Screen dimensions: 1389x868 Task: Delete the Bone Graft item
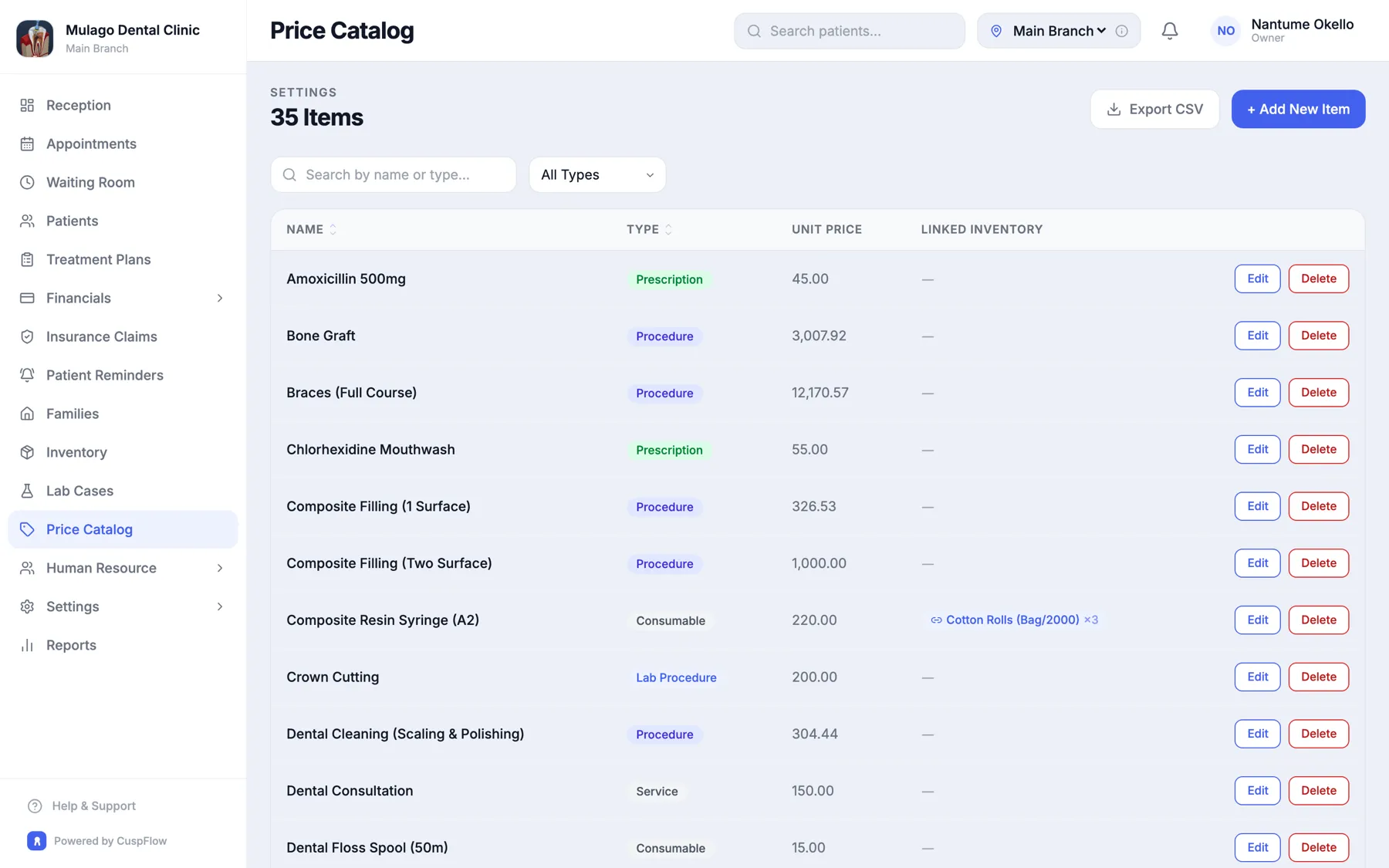[x=1318, y=336]
